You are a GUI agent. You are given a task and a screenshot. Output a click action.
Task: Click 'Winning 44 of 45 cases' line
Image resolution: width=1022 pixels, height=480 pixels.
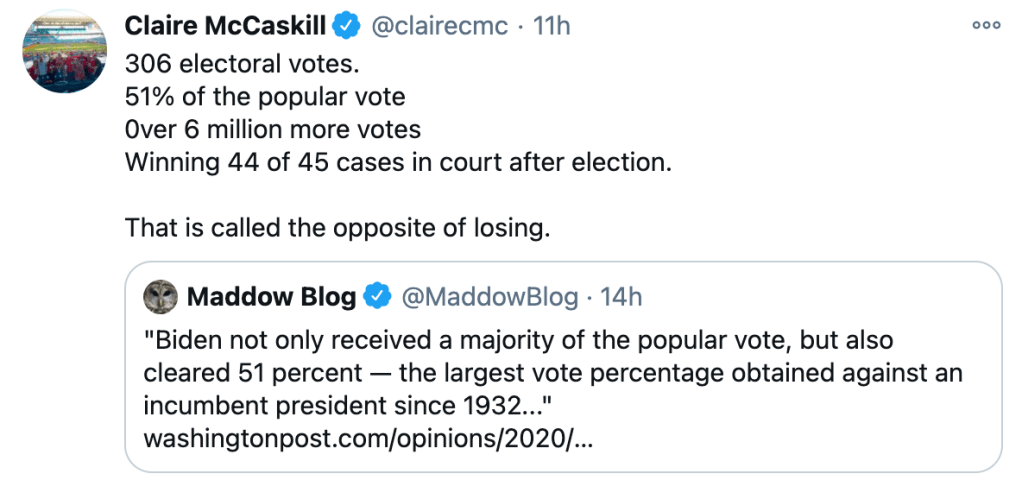(x=398, y=162)
